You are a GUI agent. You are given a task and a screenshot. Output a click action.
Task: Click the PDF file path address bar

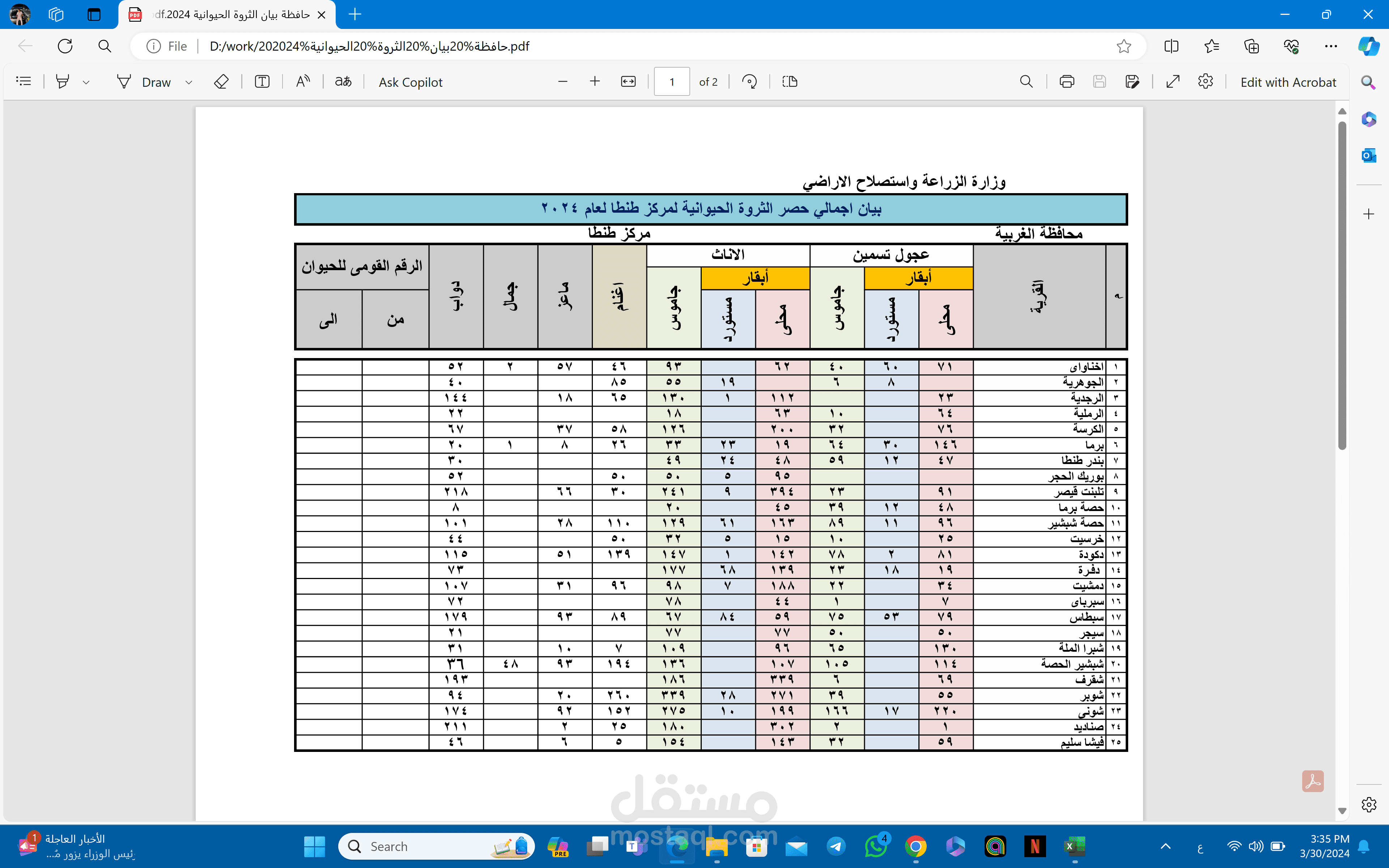(x=370, y=46)
